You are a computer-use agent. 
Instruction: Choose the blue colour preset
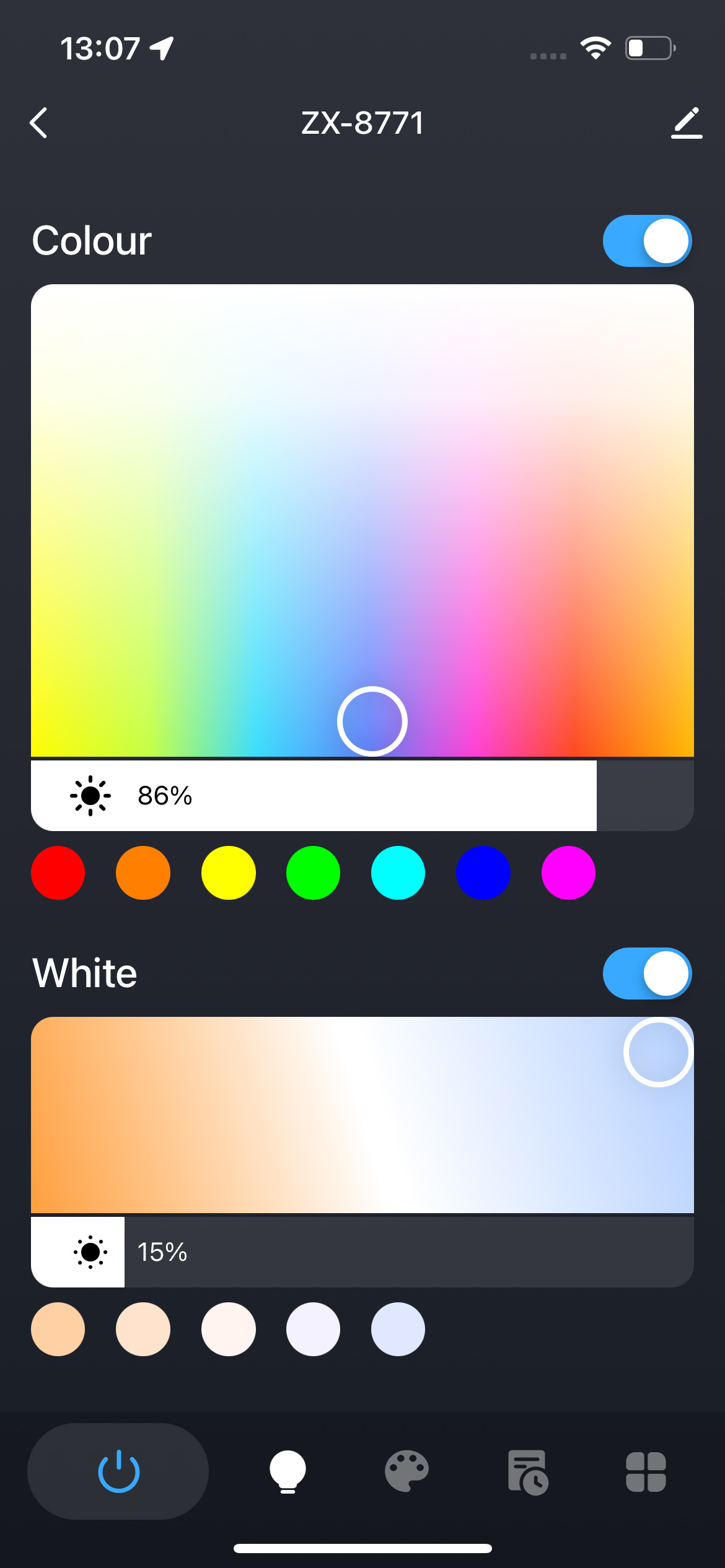pyautogui.click(x=483, y=873)
